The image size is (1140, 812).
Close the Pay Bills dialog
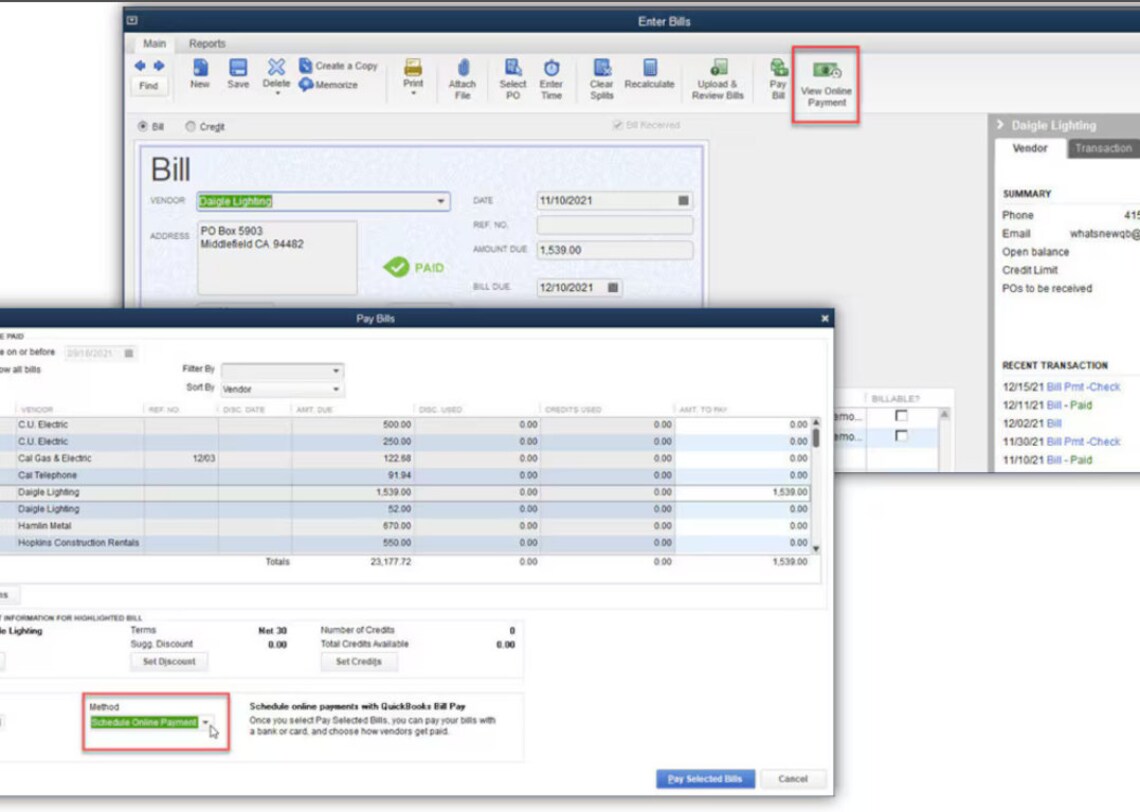pyautogui.click(x=824, y=318)
